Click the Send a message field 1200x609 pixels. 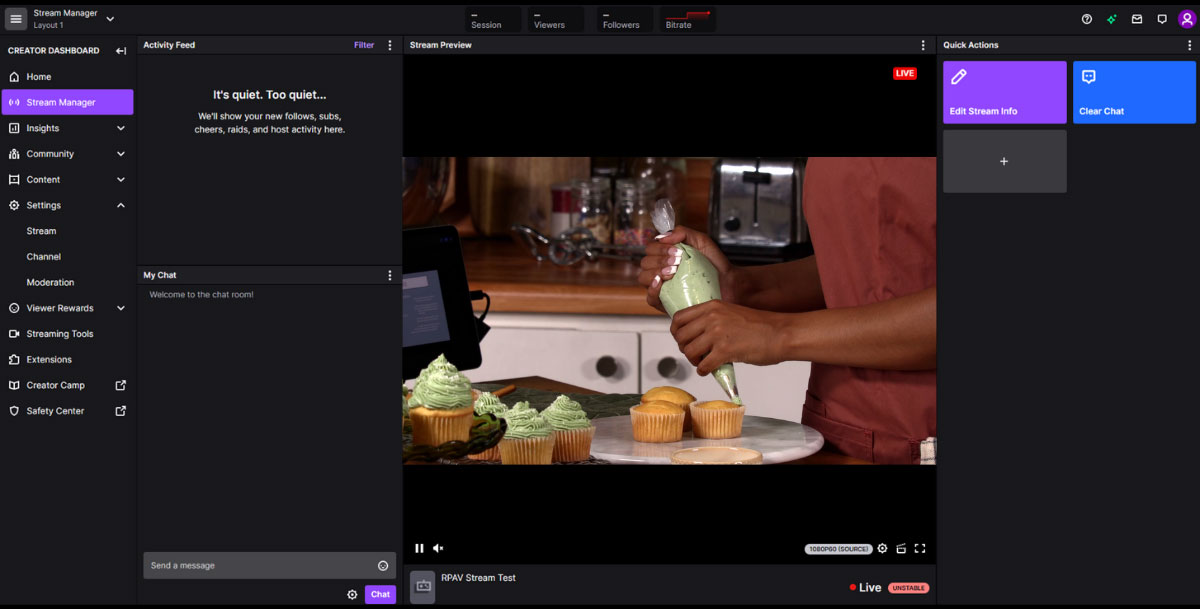click(269, 565)
